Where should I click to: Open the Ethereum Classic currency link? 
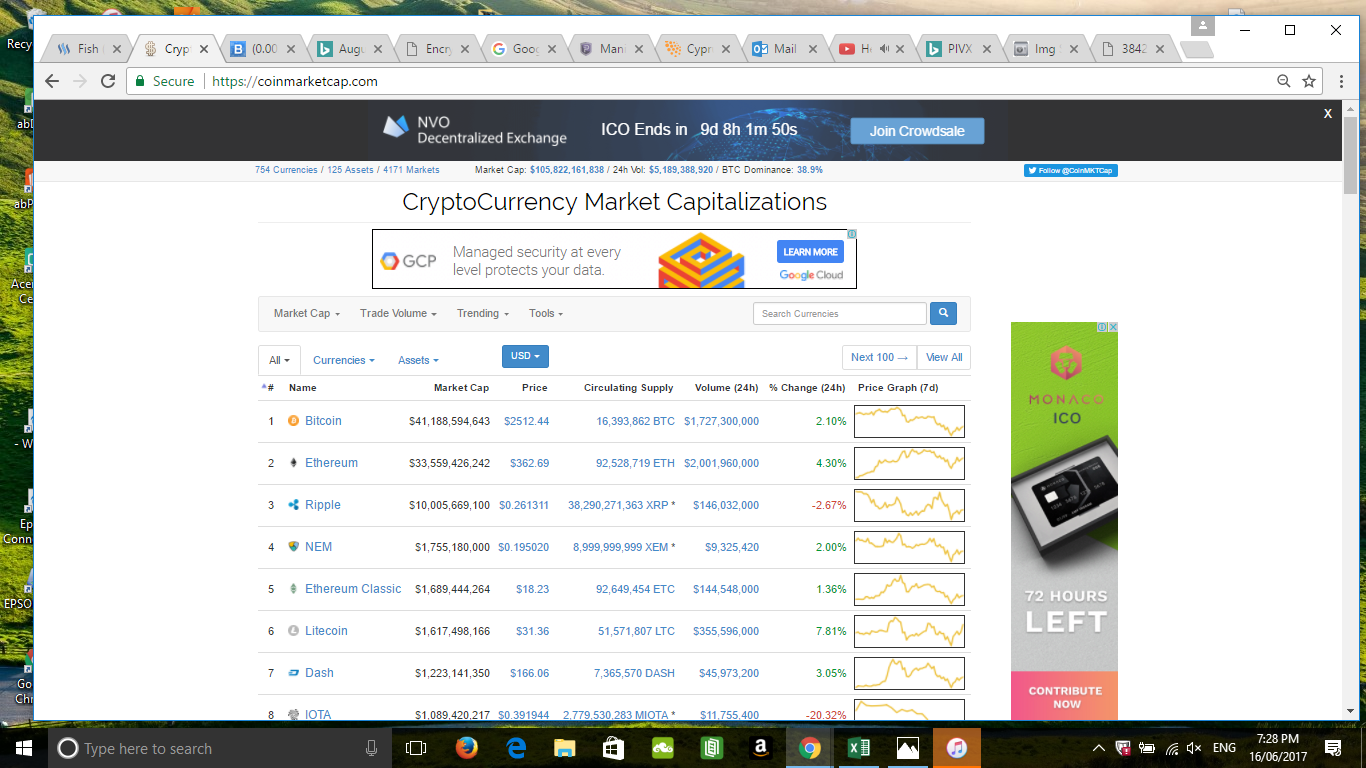353,589
